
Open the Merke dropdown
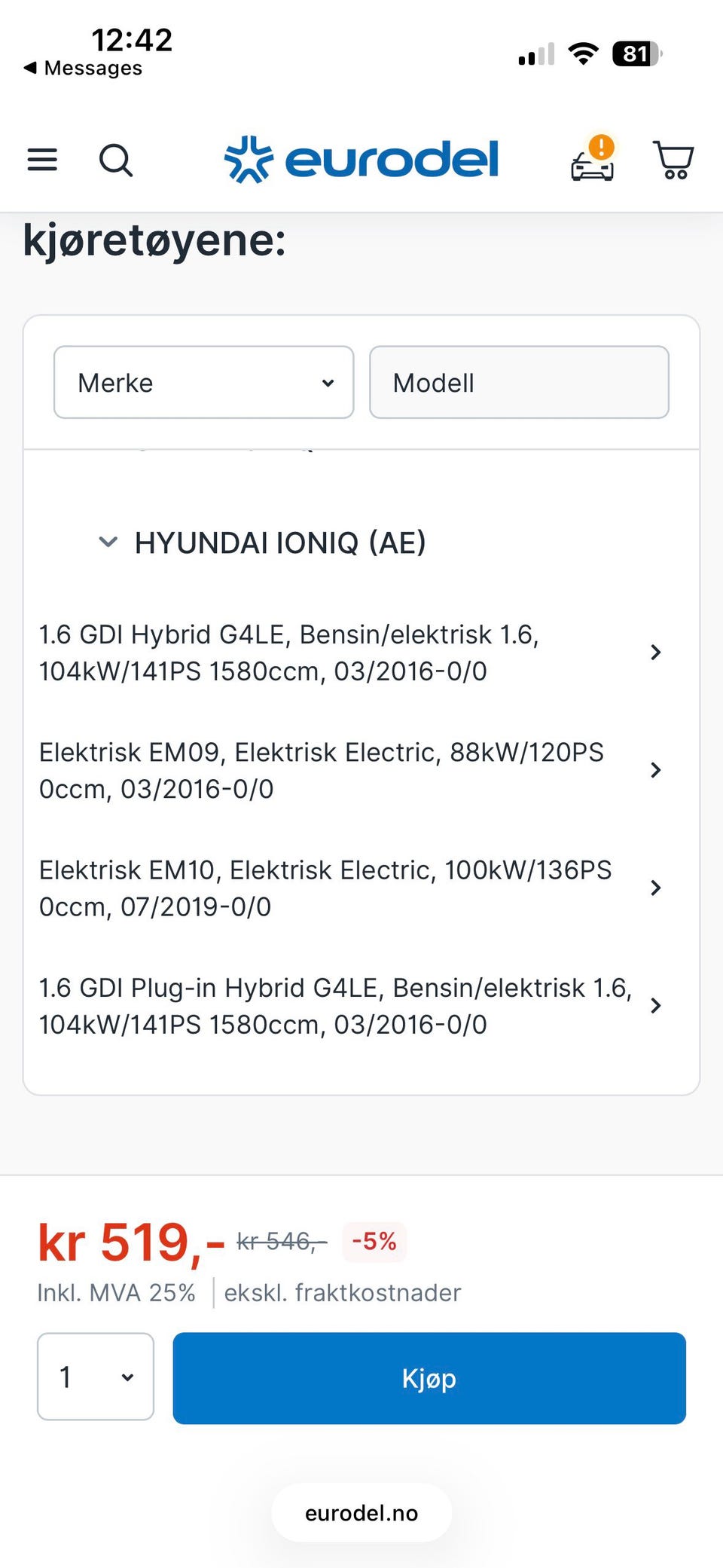204,382
